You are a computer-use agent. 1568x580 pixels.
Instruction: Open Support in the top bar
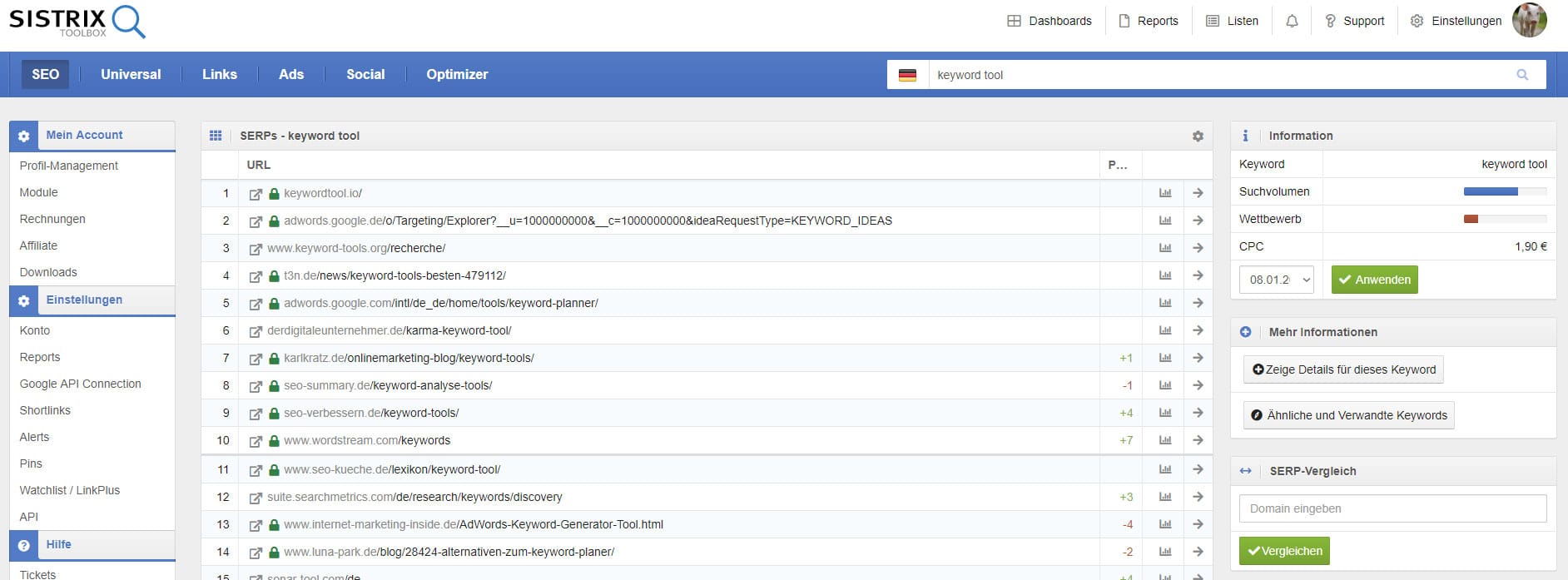click(x=1354, y=21)
